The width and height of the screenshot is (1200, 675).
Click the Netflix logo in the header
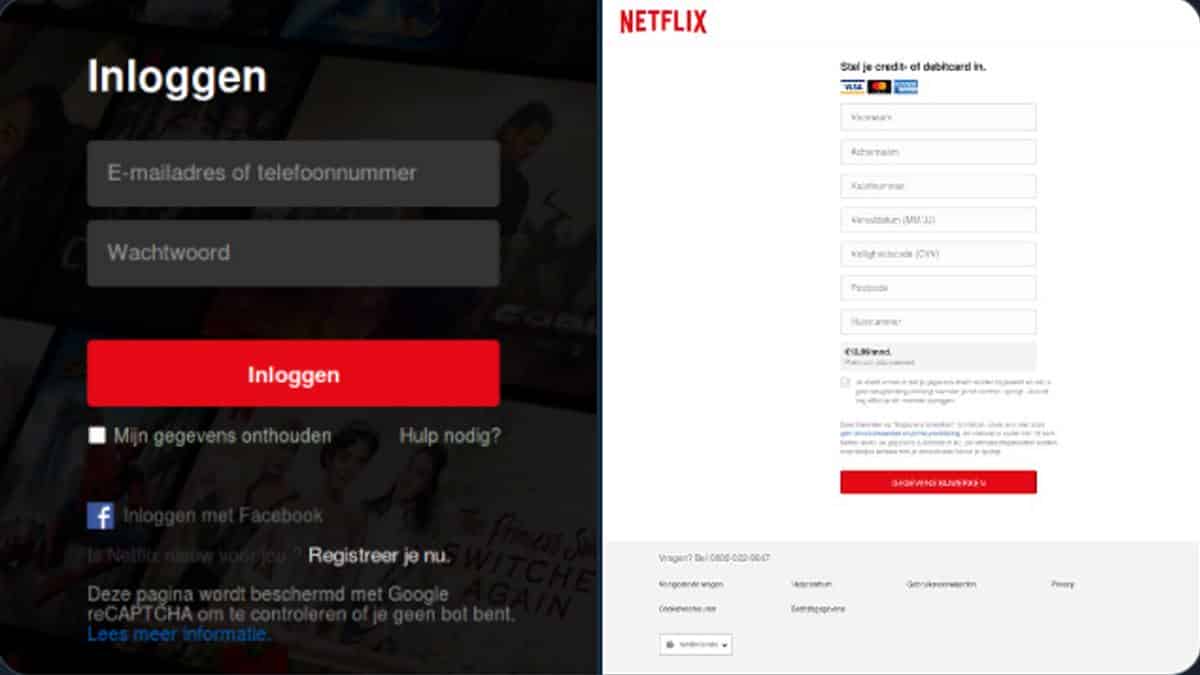click(663, 22)
